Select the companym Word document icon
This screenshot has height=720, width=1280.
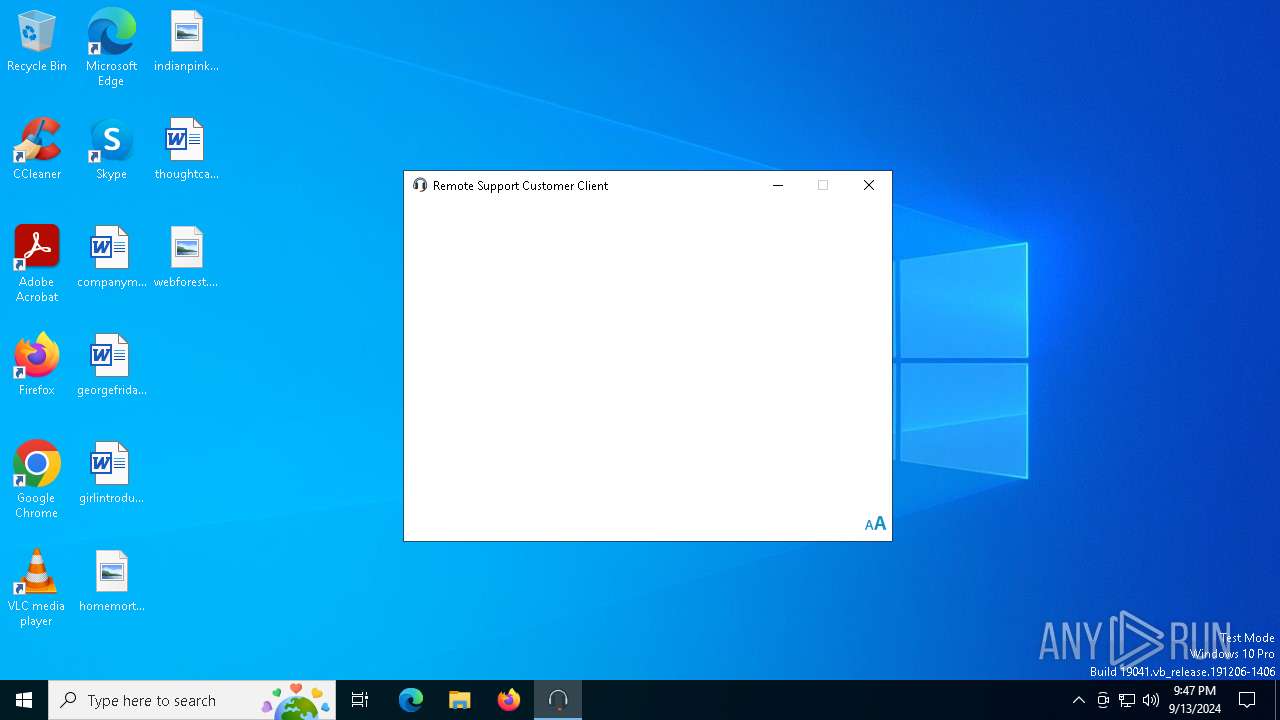(111, 258)
